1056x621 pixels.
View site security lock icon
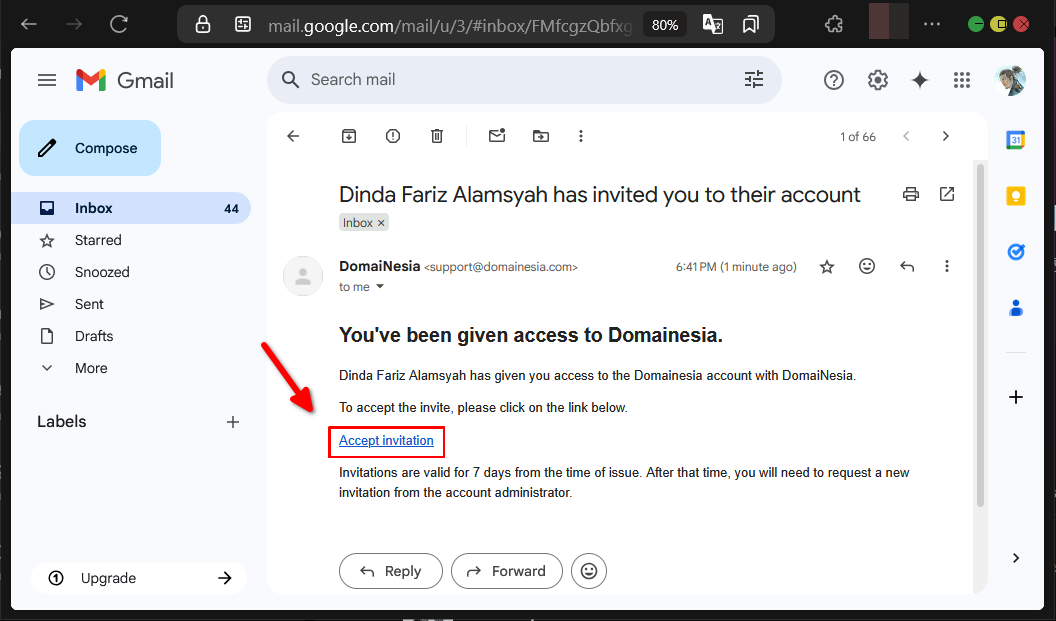point(203,25)
